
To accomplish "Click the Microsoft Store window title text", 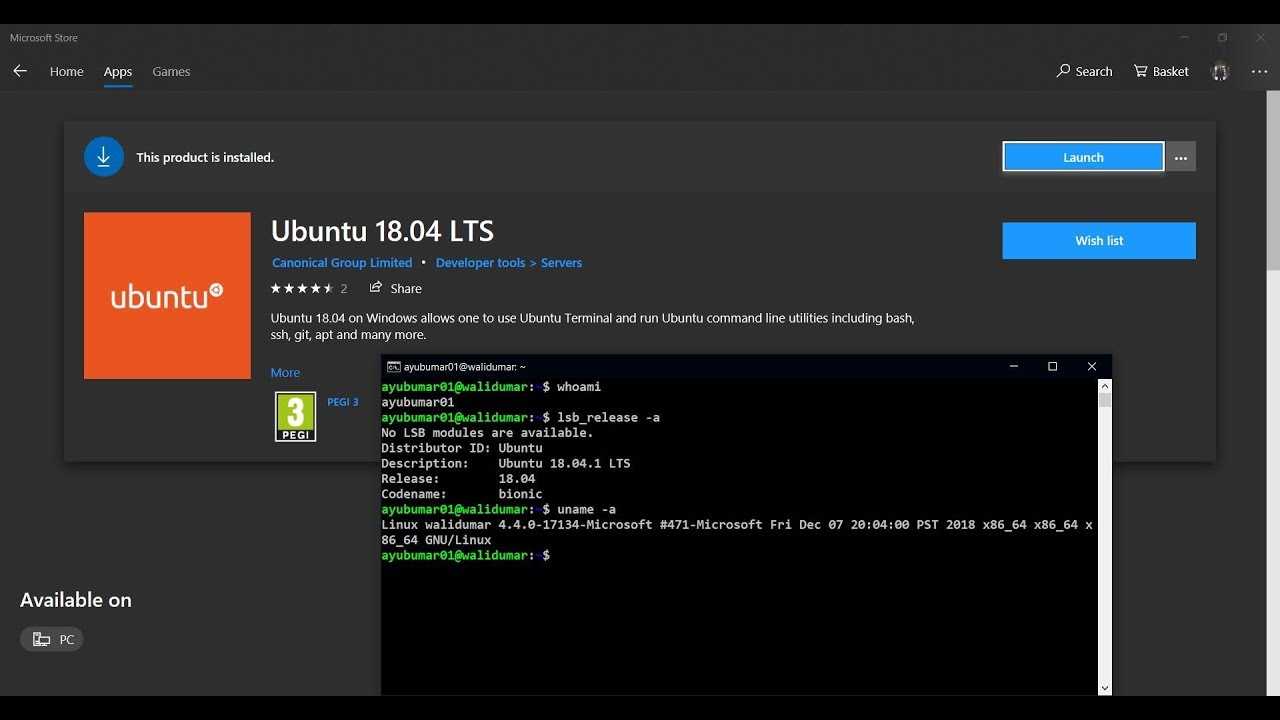I will pyautogui.click(x=44, y=38).
